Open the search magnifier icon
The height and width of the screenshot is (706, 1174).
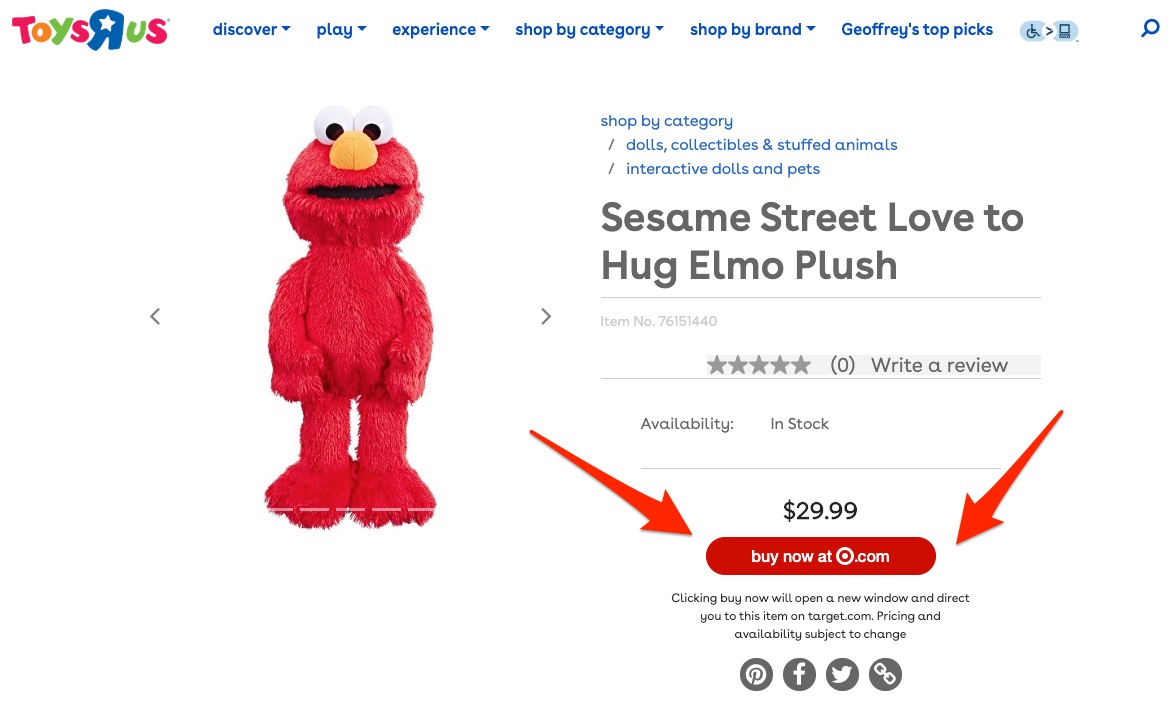pyautogui.click(x=1150, y=29)
